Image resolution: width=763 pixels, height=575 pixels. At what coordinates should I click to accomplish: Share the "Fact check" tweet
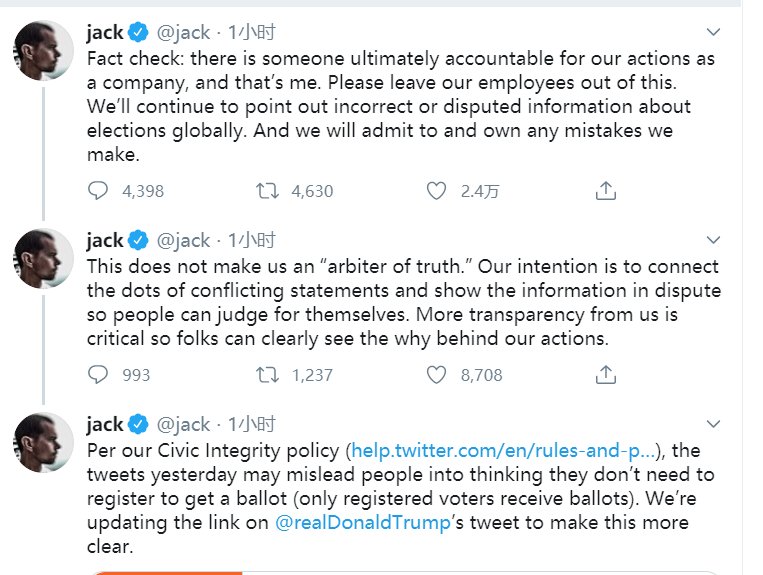[605, 191]
